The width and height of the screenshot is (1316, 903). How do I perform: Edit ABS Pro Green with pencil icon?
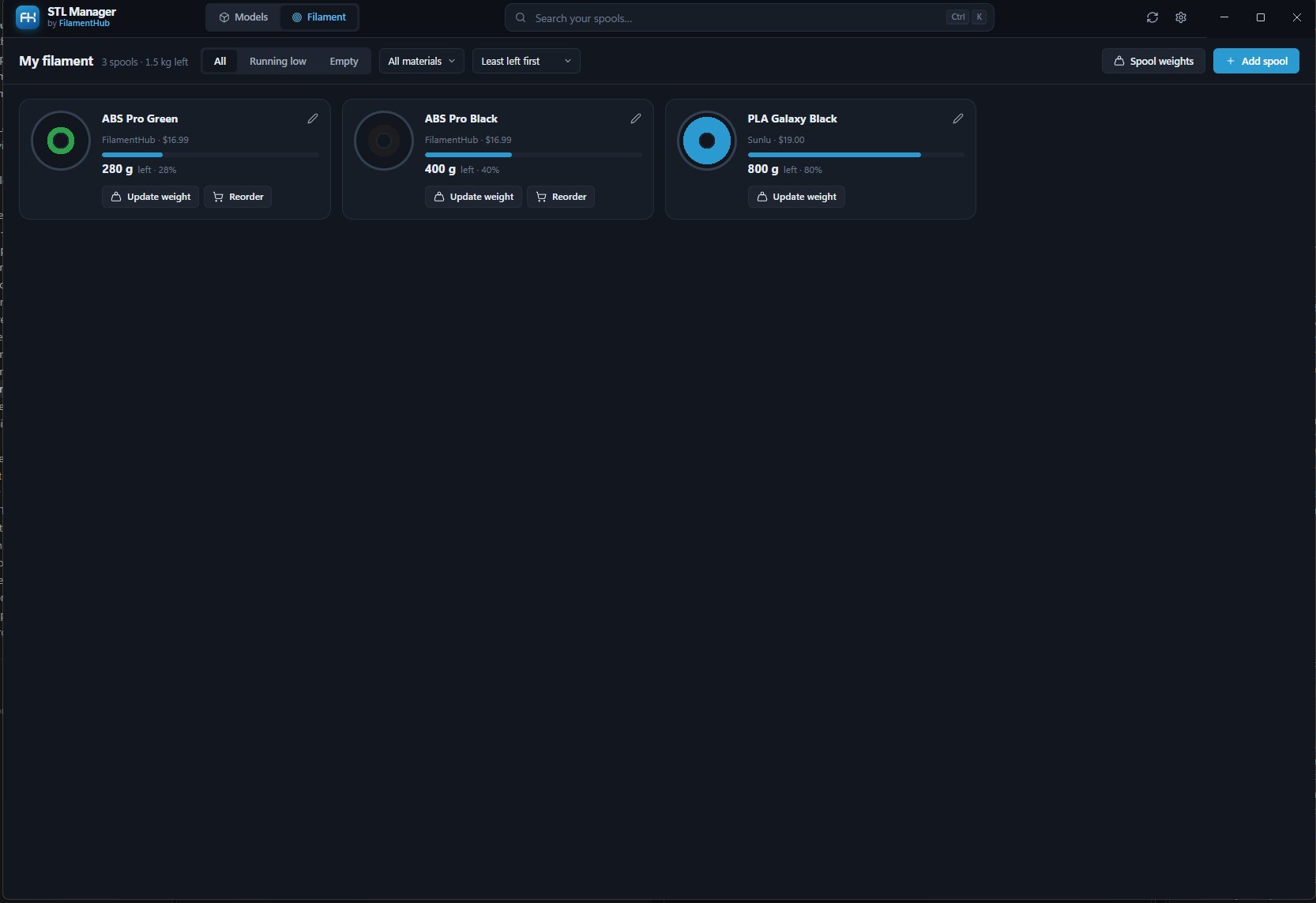(313, 119)
